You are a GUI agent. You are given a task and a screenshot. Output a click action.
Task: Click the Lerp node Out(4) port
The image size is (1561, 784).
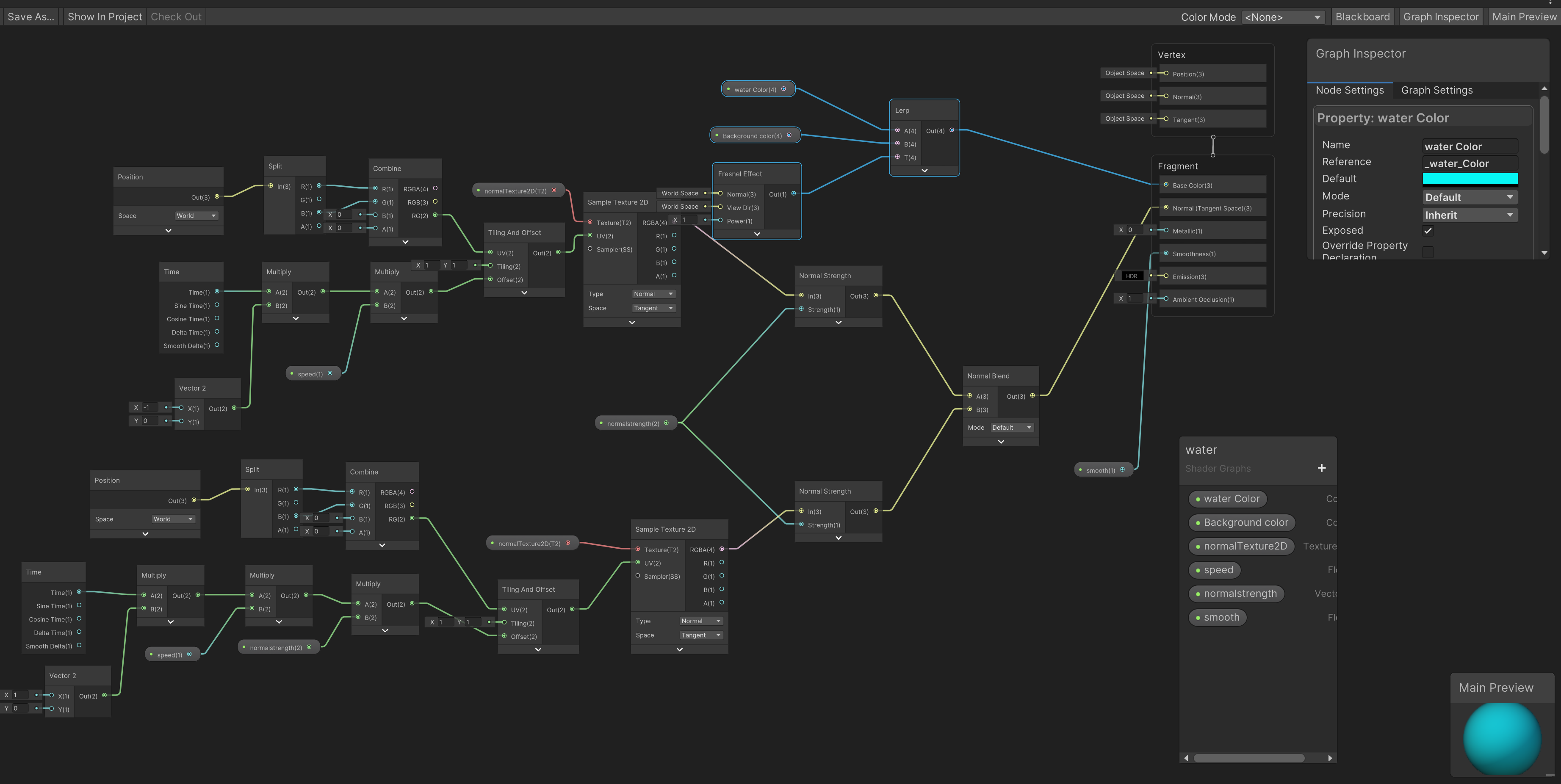coord(952,130)
